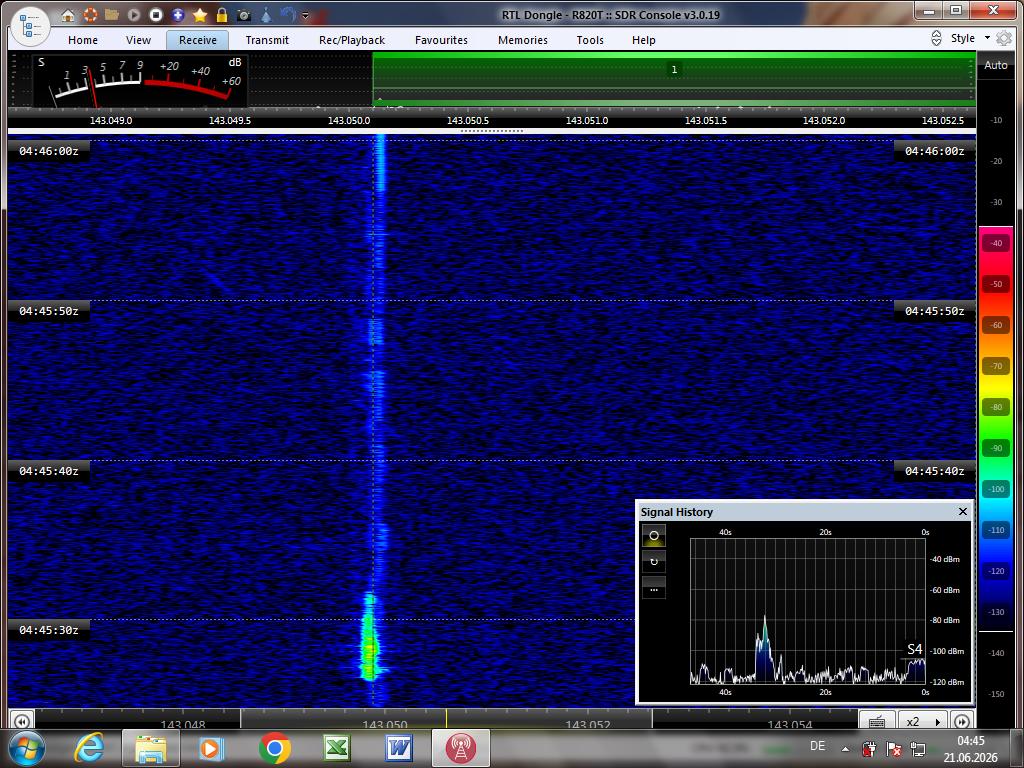The width and height of the screenshot is (1024, 768).
Task: Open the Rec/Playback ribbon tab
Action: point(352,40)
